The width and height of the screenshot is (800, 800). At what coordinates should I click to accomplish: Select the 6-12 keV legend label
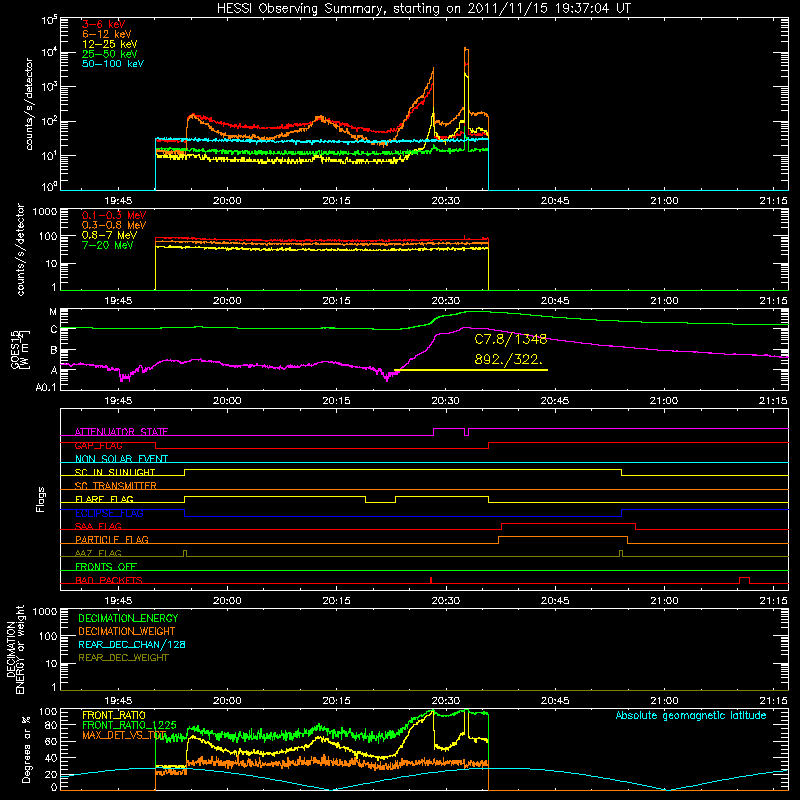(107, 34)
